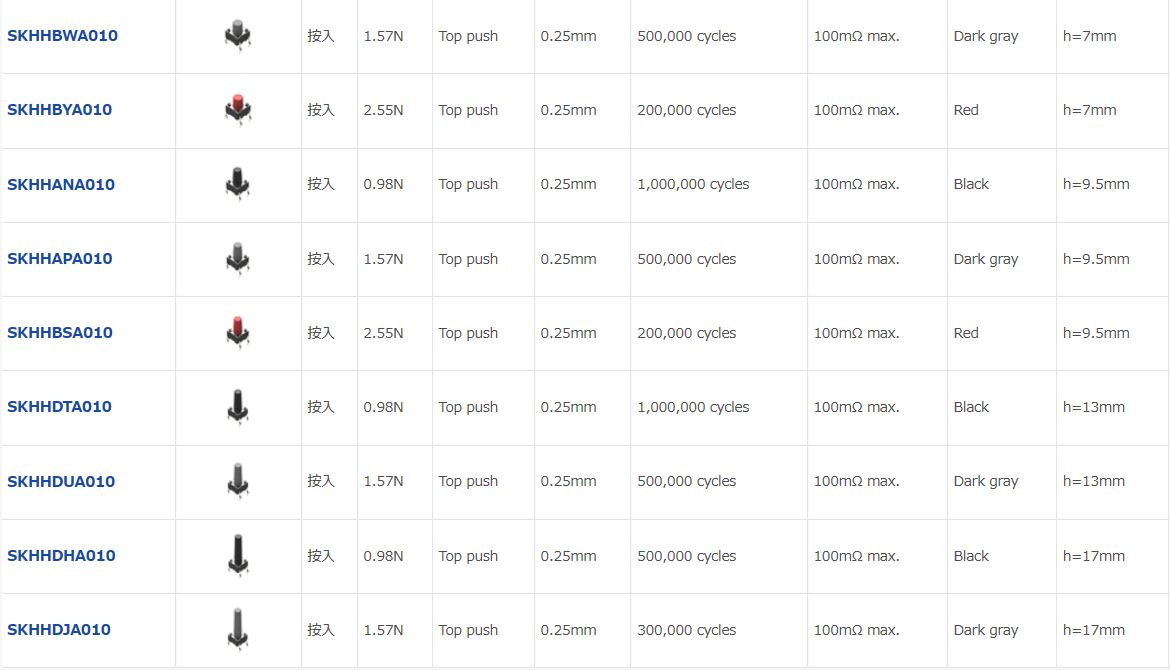Click the dark gray switch image for SKHHAPA010
This screenshot has width=1170, height=670.
[238, 258]
